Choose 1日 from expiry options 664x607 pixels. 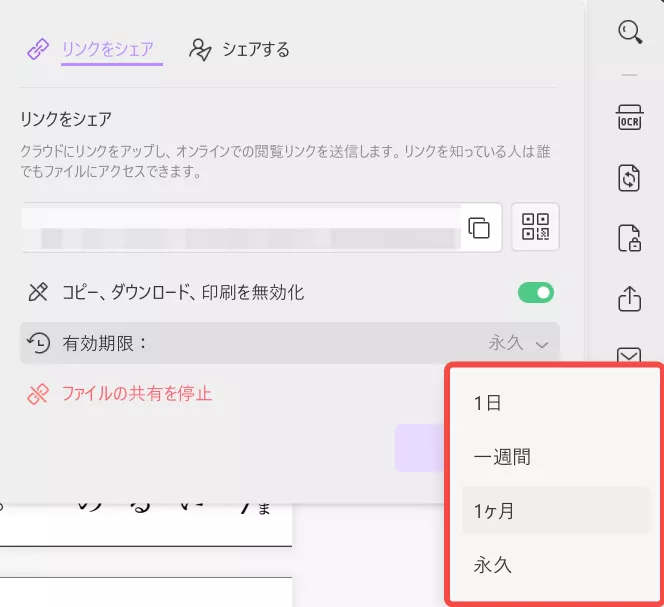tap(556, 403)
